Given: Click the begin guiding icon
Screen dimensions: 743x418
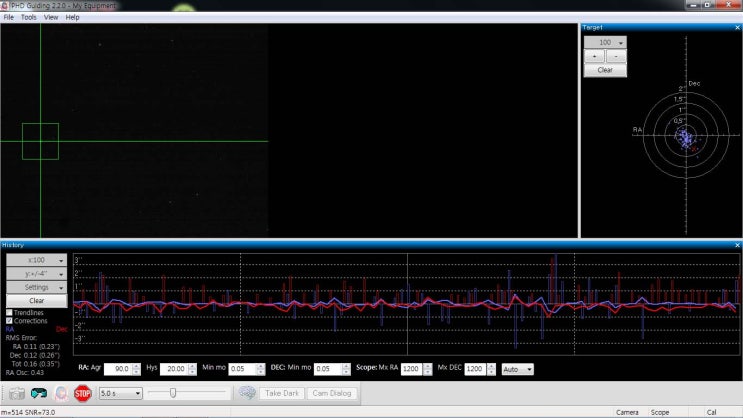Looking at the screenshot, I should pyautogui.click(x=61, y=393).
